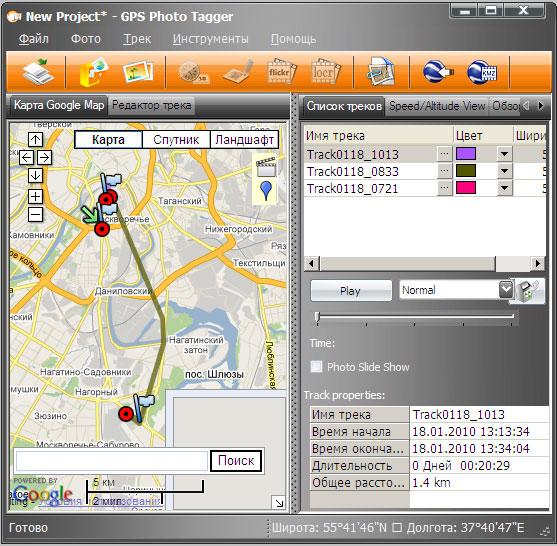Click the film reel toolbar icon
The height and width of the screenshot is (546, 557).
(194, 72)
